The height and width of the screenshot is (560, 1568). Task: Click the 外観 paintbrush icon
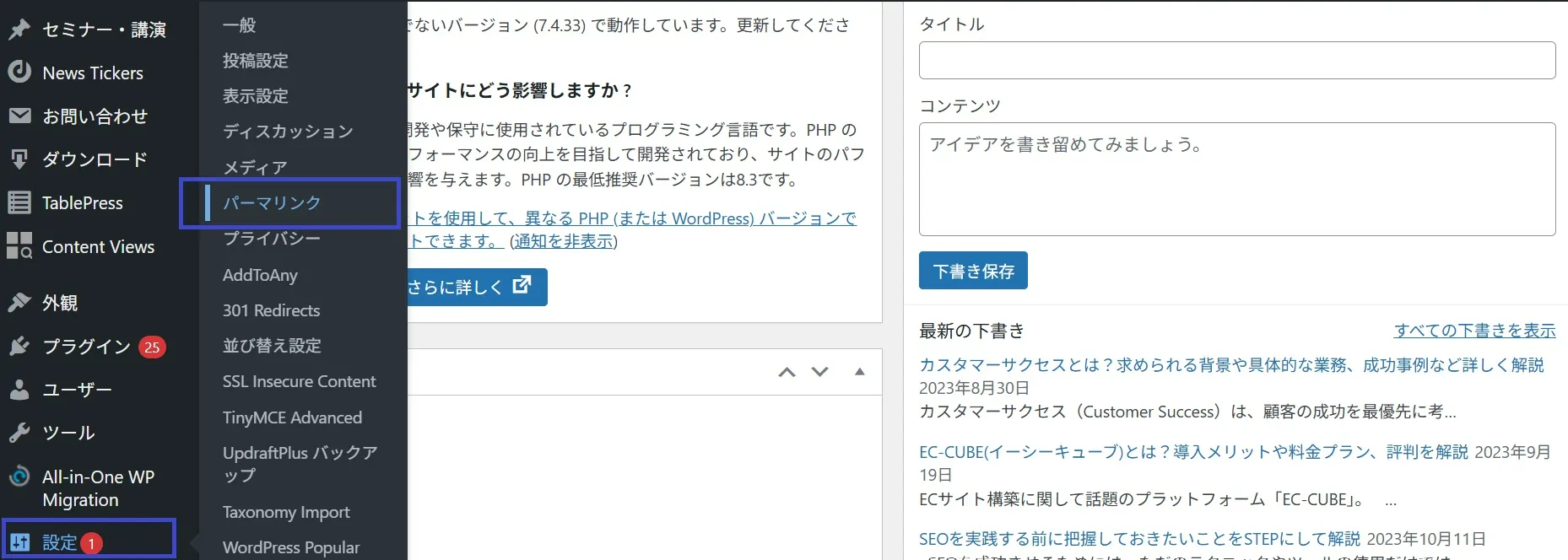19,302
